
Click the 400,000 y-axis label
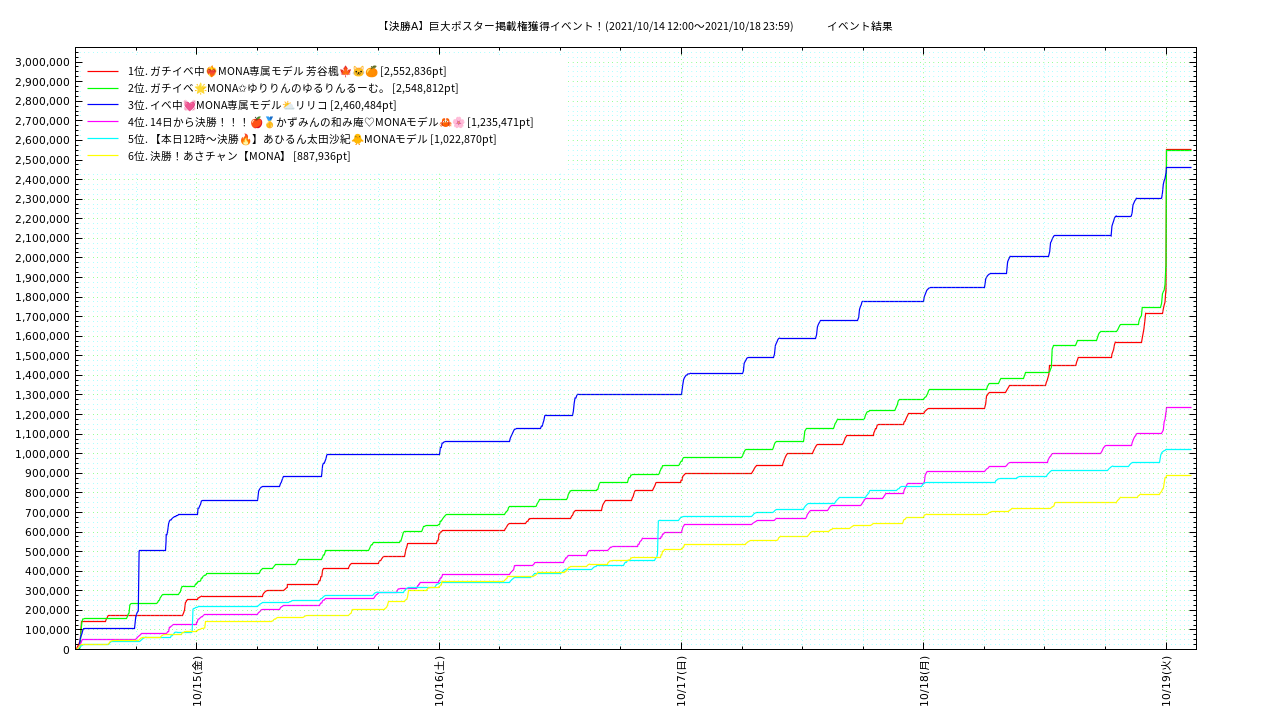pyautogui.click(x=49, y=571)
